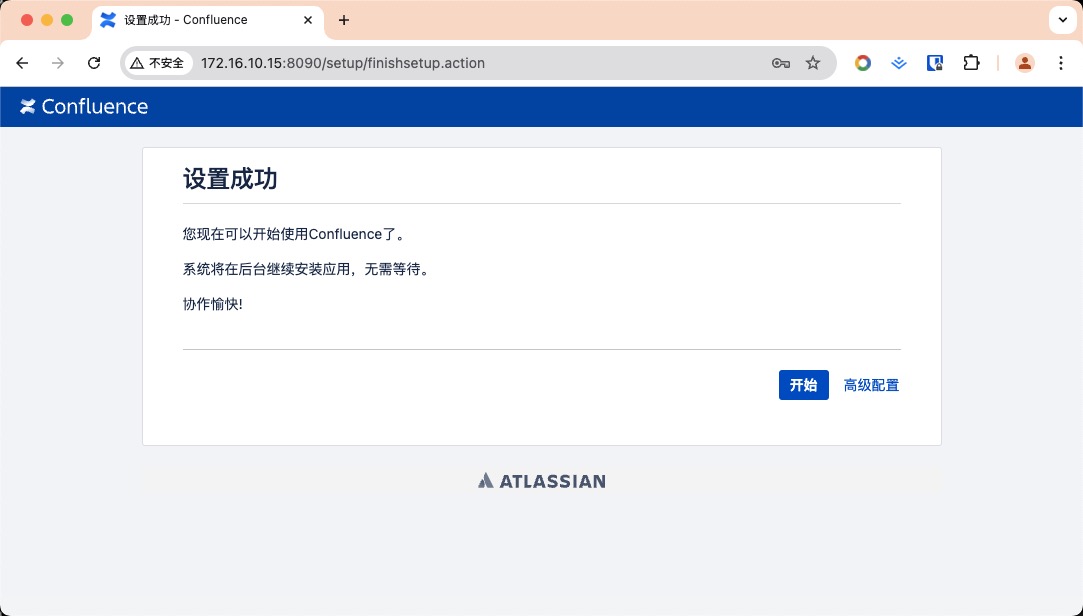The width and height of the screenshot is (1083, 616).
Task: Click the browser forward arrow
Action: 58,63
